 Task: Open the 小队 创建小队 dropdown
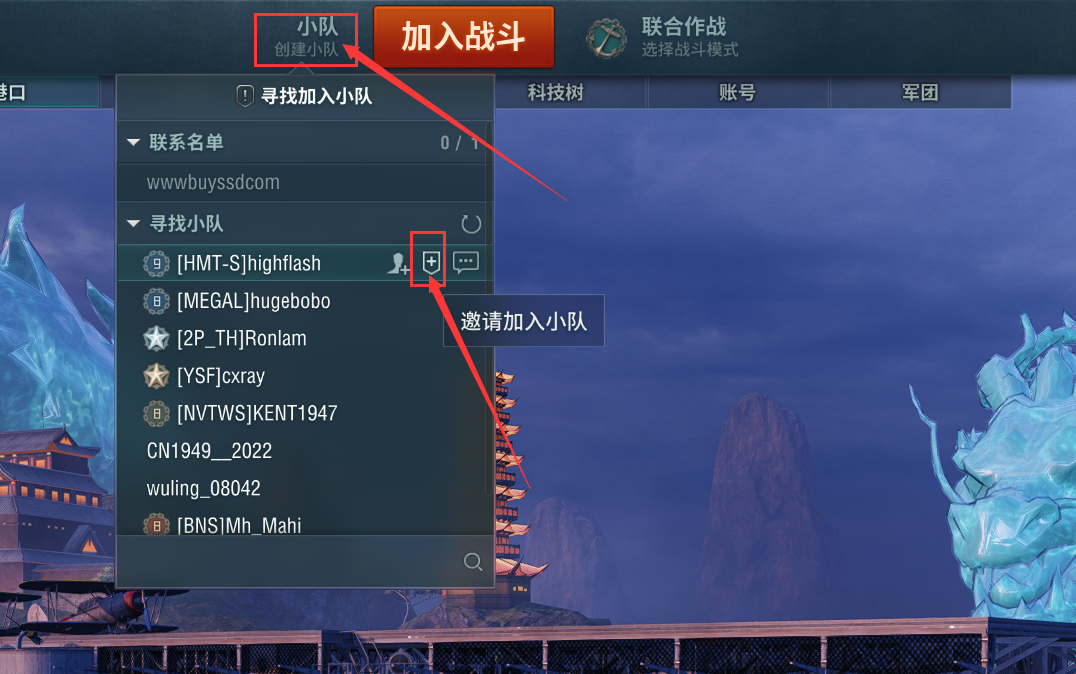306,39
